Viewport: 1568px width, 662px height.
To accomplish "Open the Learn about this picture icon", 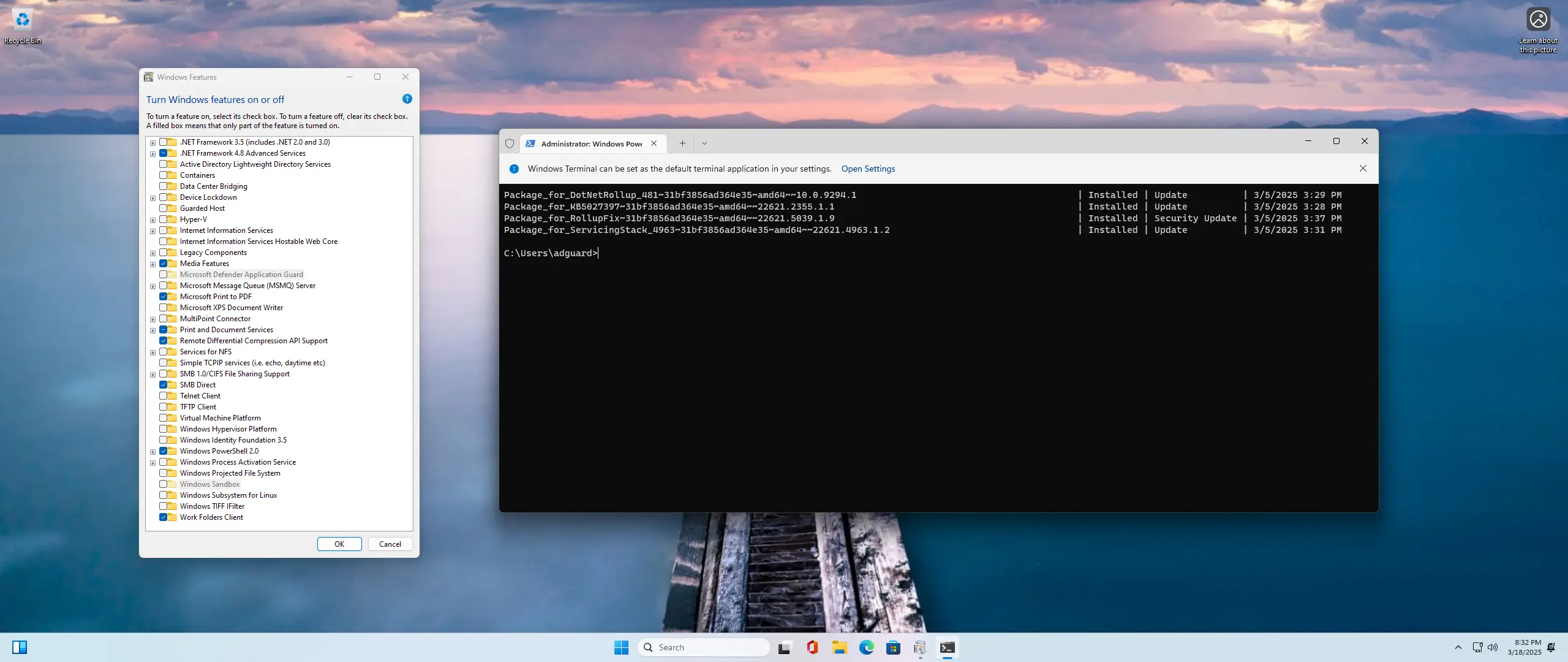I will 1538,20.
